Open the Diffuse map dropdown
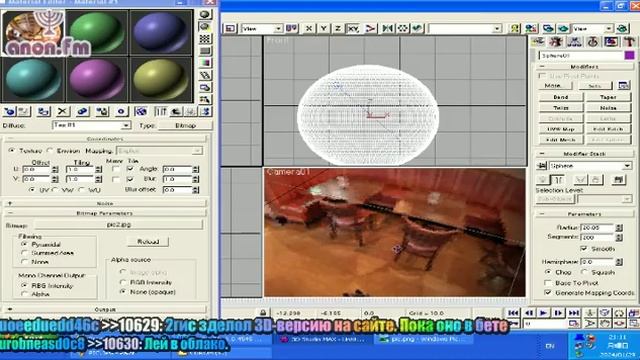 [126, 125]
